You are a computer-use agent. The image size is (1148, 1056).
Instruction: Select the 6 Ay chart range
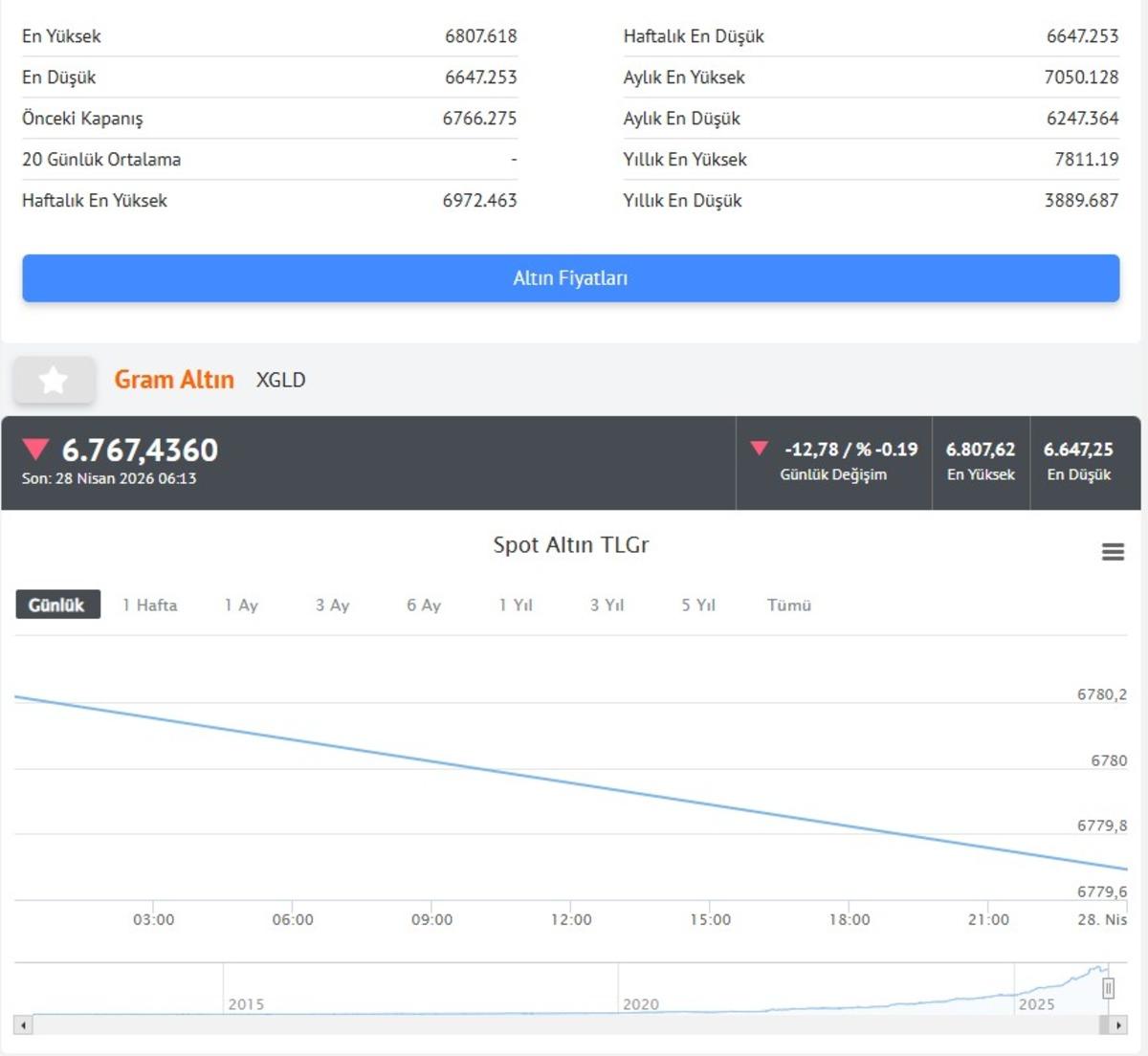tap(424, 605)
